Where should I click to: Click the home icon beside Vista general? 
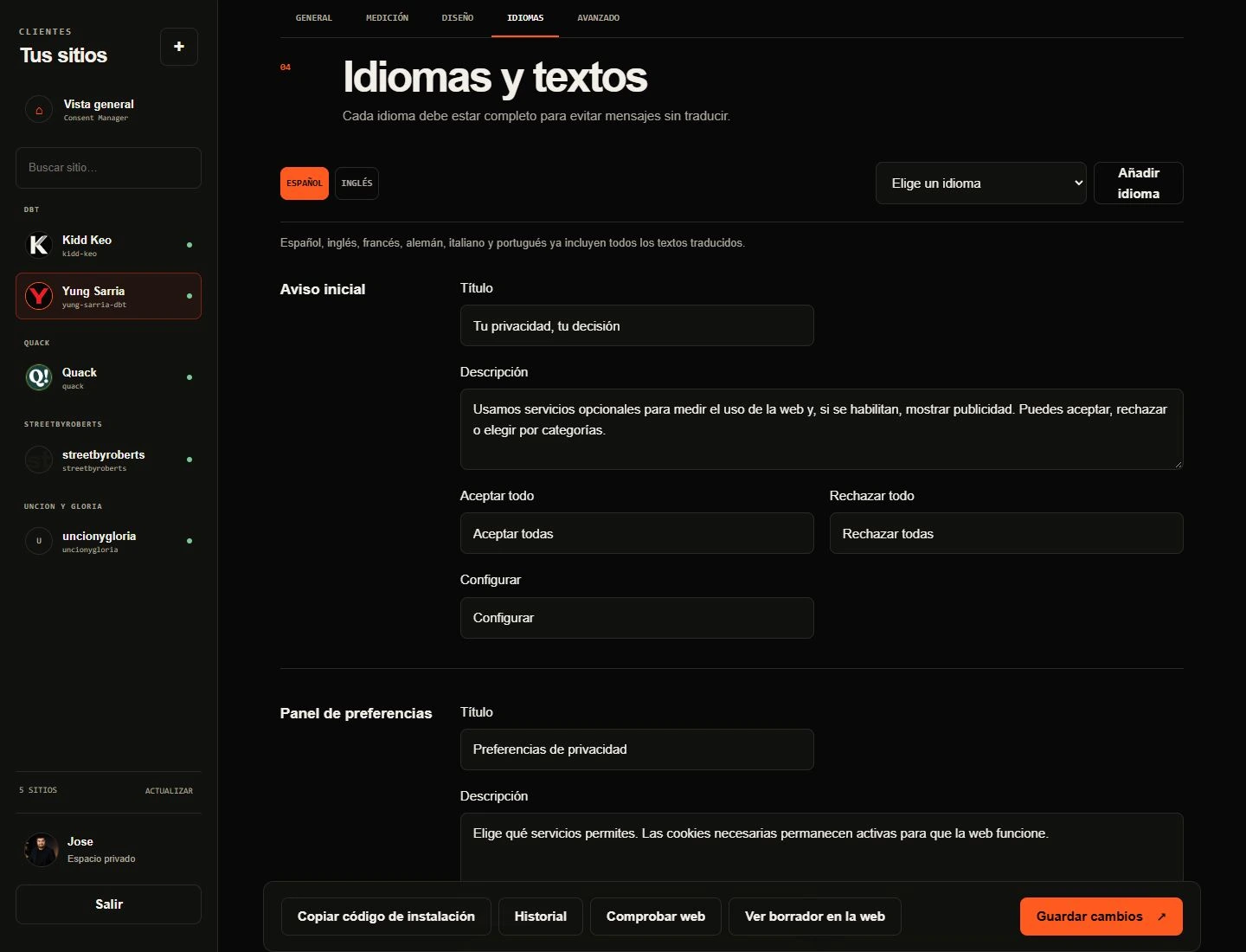coord(39,110)
